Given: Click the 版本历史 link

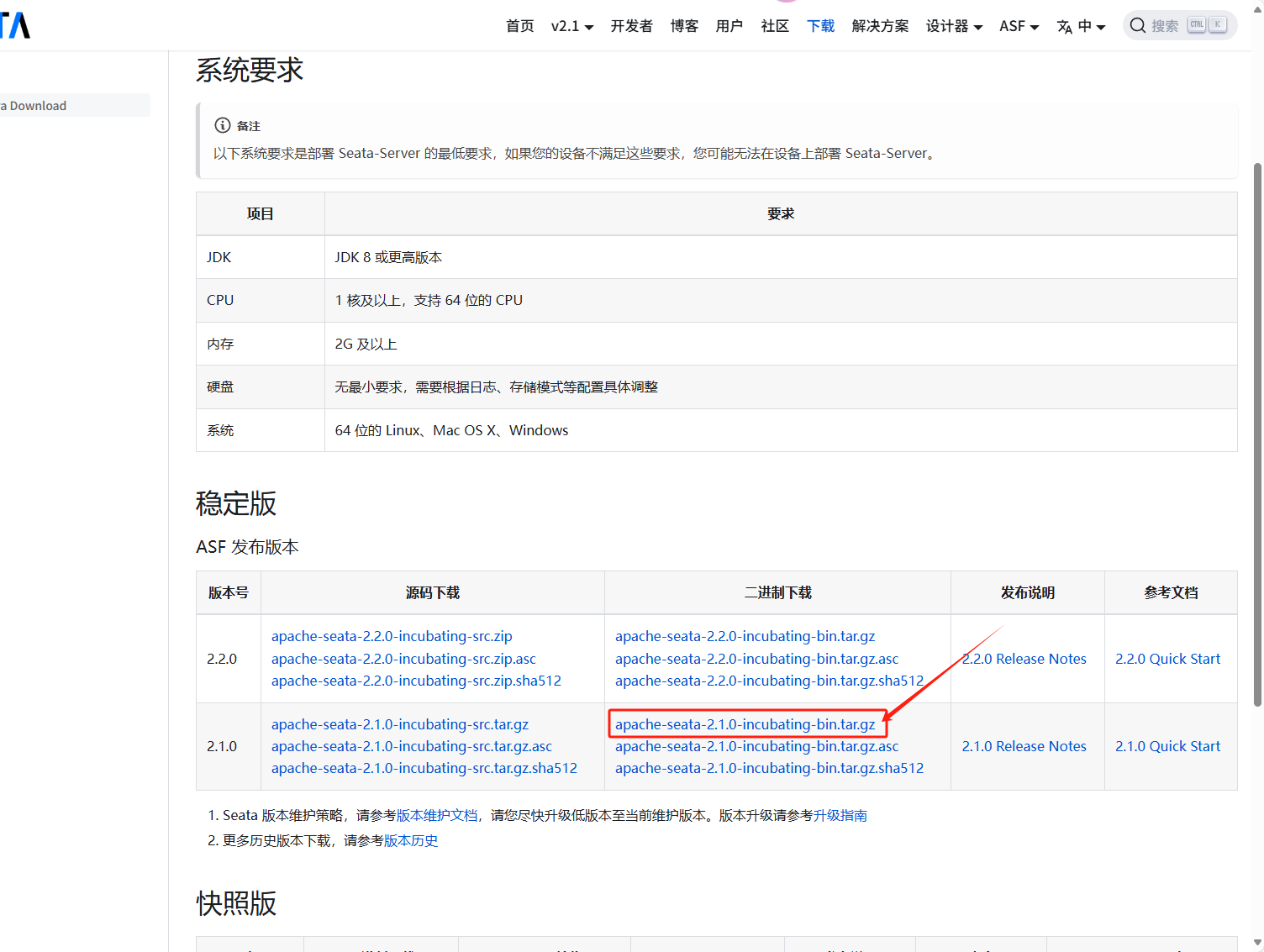Looking at the screenshot, I should [x=411, y=840].
